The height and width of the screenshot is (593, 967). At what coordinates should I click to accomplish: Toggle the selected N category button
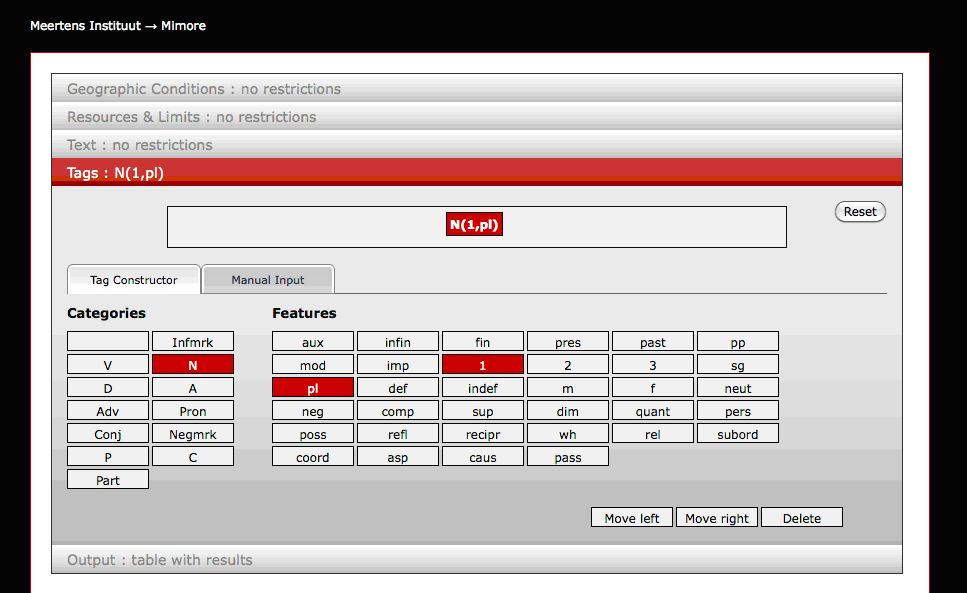(x=193, y=365)
